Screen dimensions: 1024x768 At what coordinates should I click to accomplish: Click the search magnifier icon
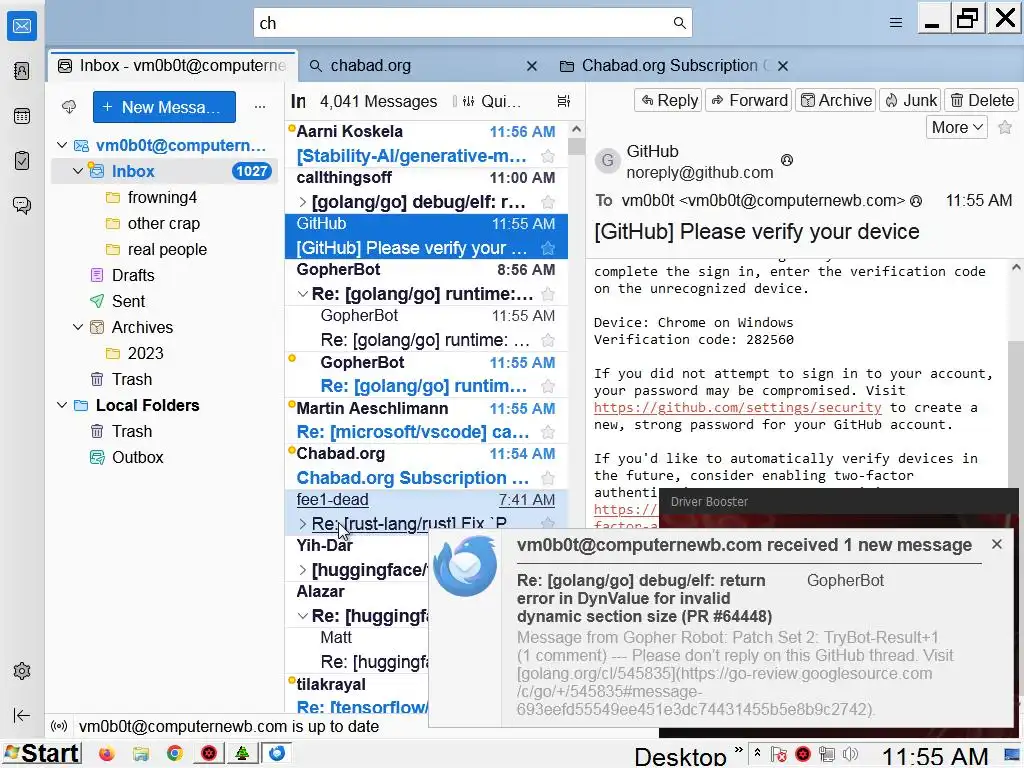click(x=679, y=23)
